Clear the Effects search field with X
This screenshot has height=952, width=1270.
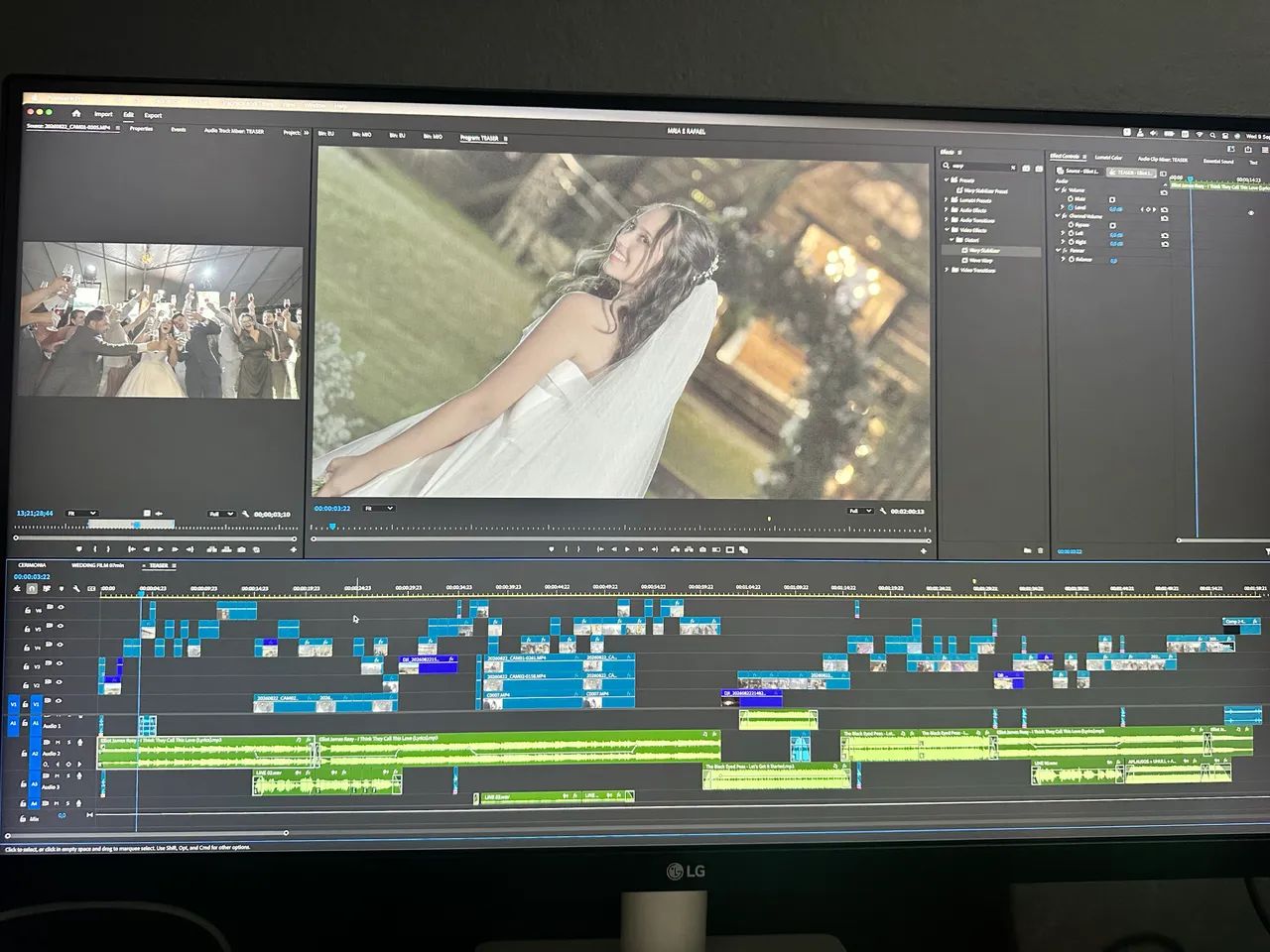(x=1013, y=168)
